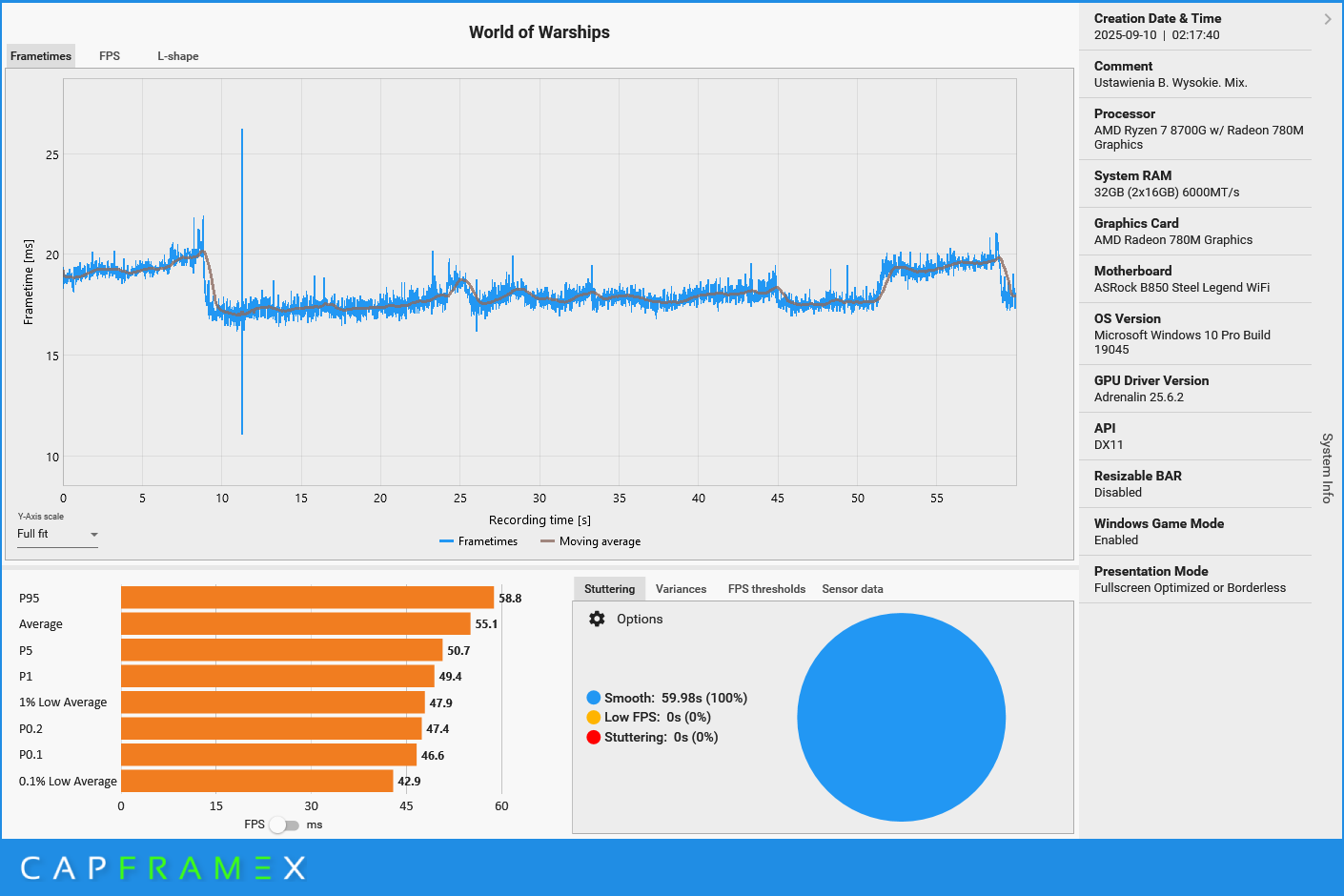Click the Presentation Mode value 'Fullscreen Optimized or Borderless'
Image resolution: width=1344 pixels, height=896 pixels.
pyautogui.click(x=1190, y=588)
